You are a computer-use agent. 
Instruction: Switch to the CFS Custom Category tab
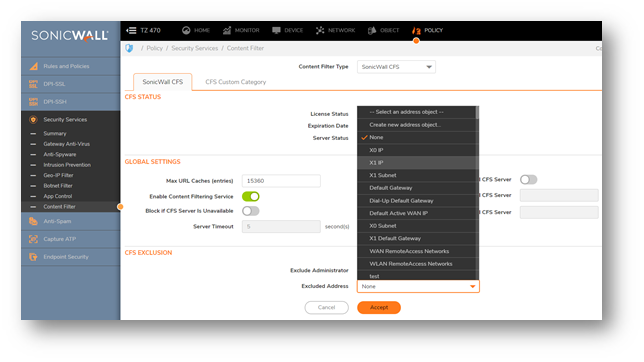click(236, 82)
